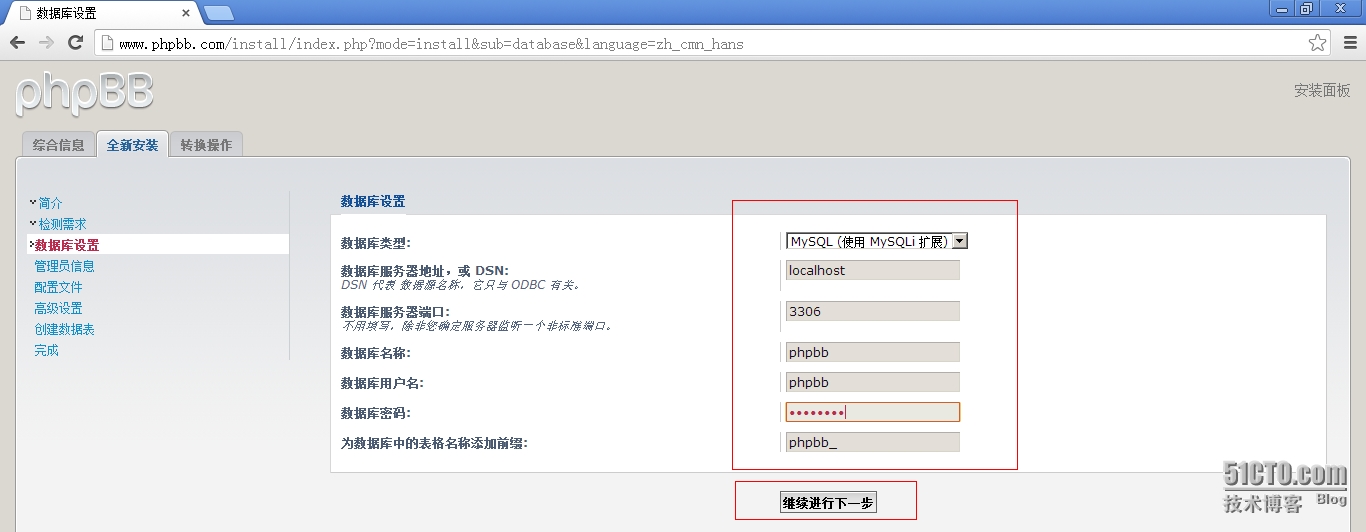Screen dimensions: 1366x532
Task: Click the 数据库名称 label
Action: (x=375, y=353)
